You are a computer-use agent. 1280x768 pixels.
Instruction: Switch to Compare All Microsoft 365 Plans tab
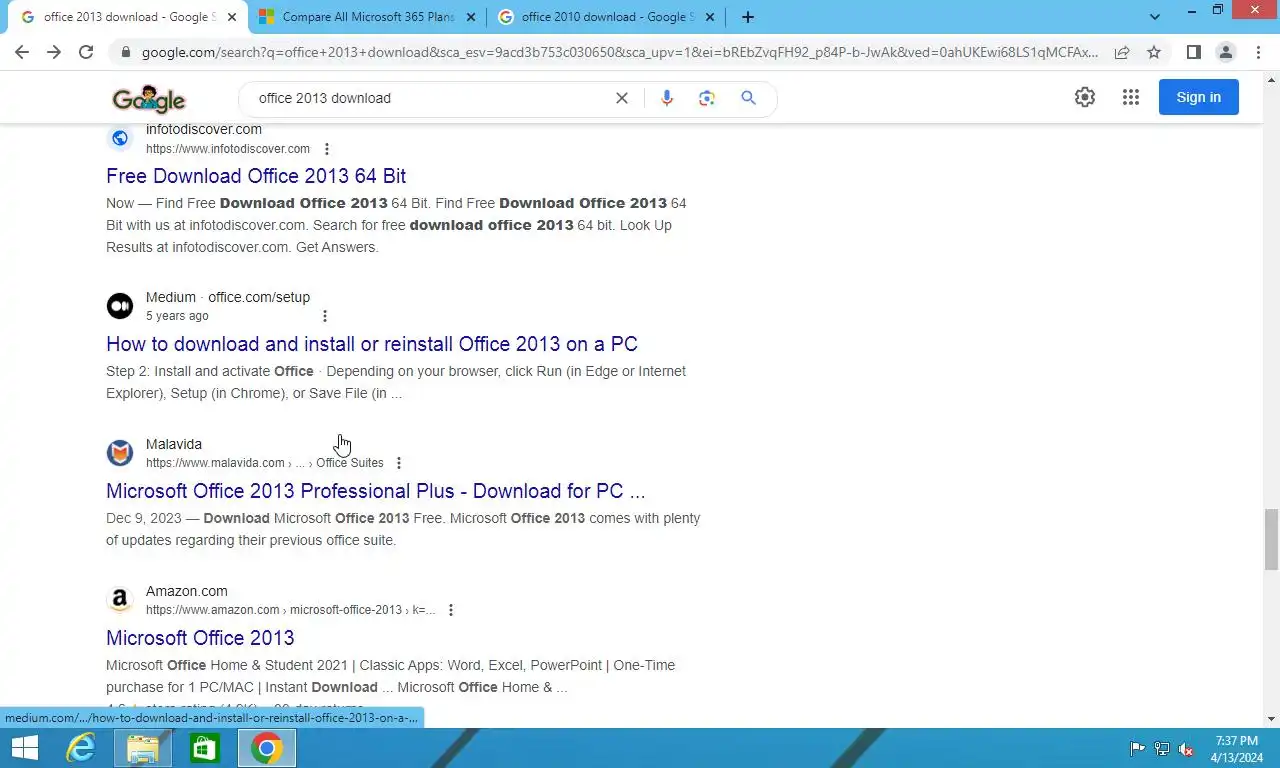(368, 17)
